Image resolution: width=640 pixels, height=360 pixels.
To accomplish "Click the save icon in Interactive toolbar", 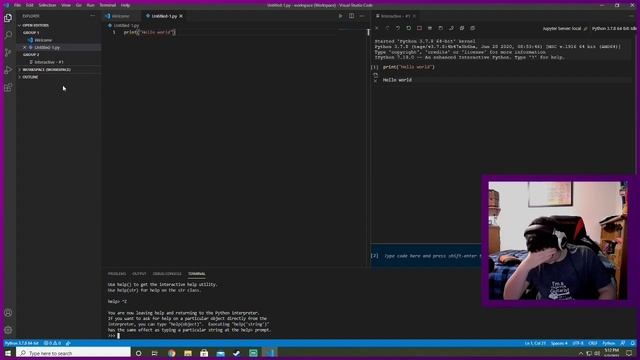I will [x=440, y=28].
